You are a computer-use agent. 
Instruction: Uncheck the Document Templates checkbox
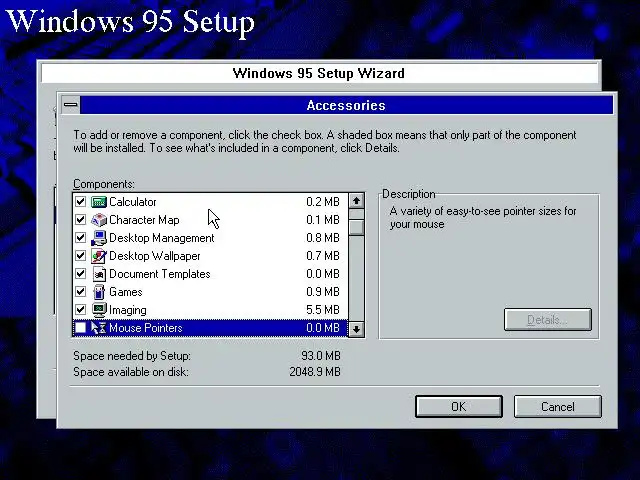coord(80,273)
